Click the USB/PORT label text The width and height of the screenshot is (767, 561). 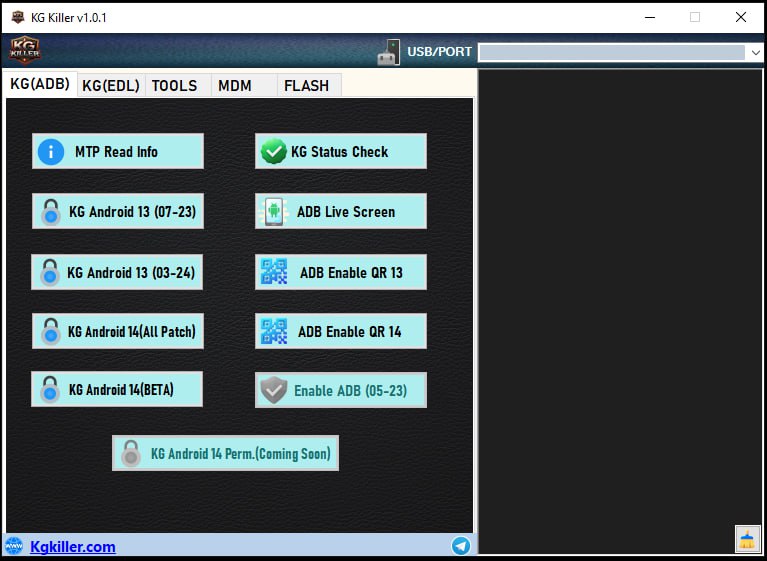[x=439, y=52]
